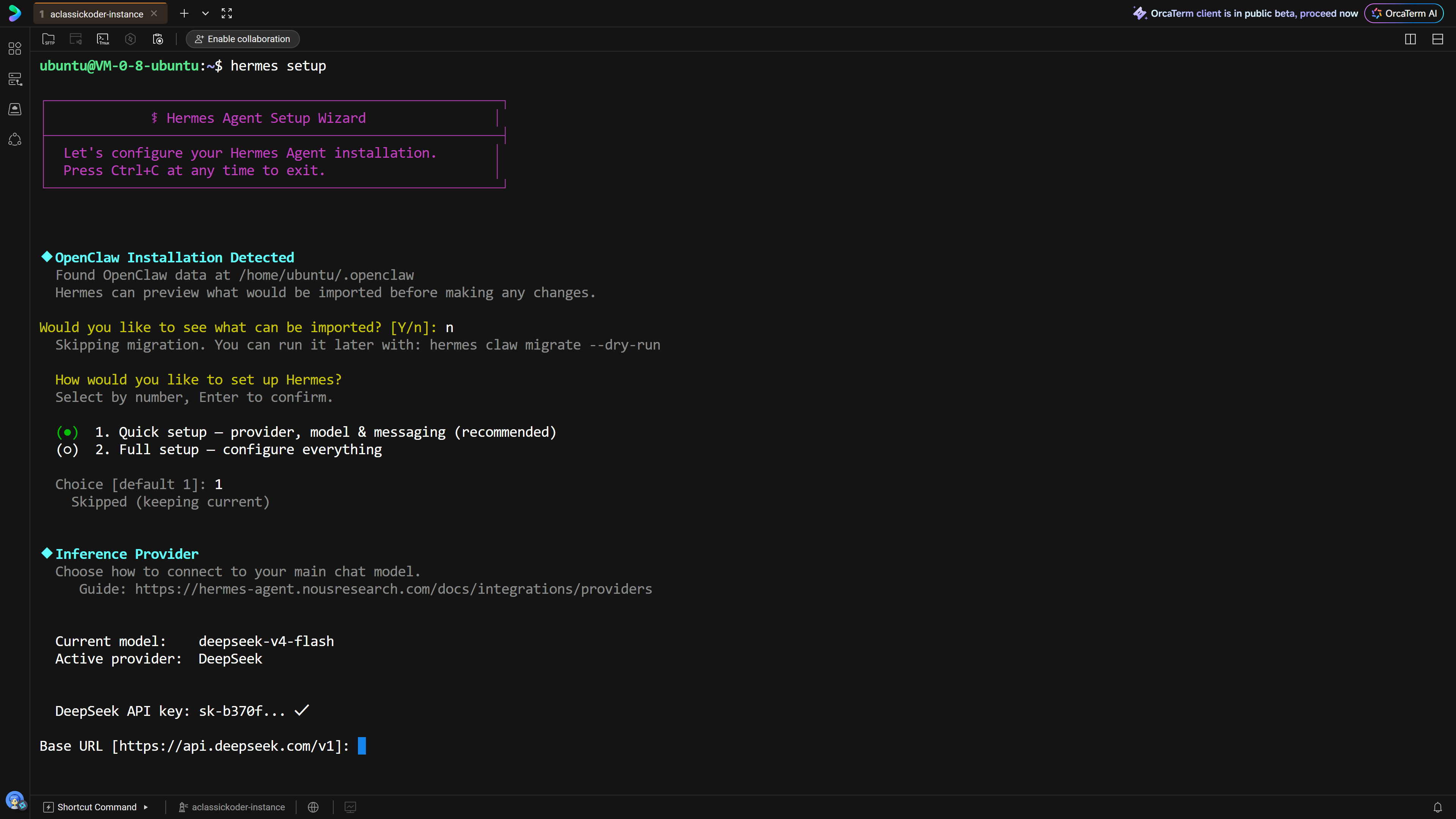1456x819 pixels.
Task: Select the Quick setup radio option
Action: pyautogui.click(x=67, y=432)
